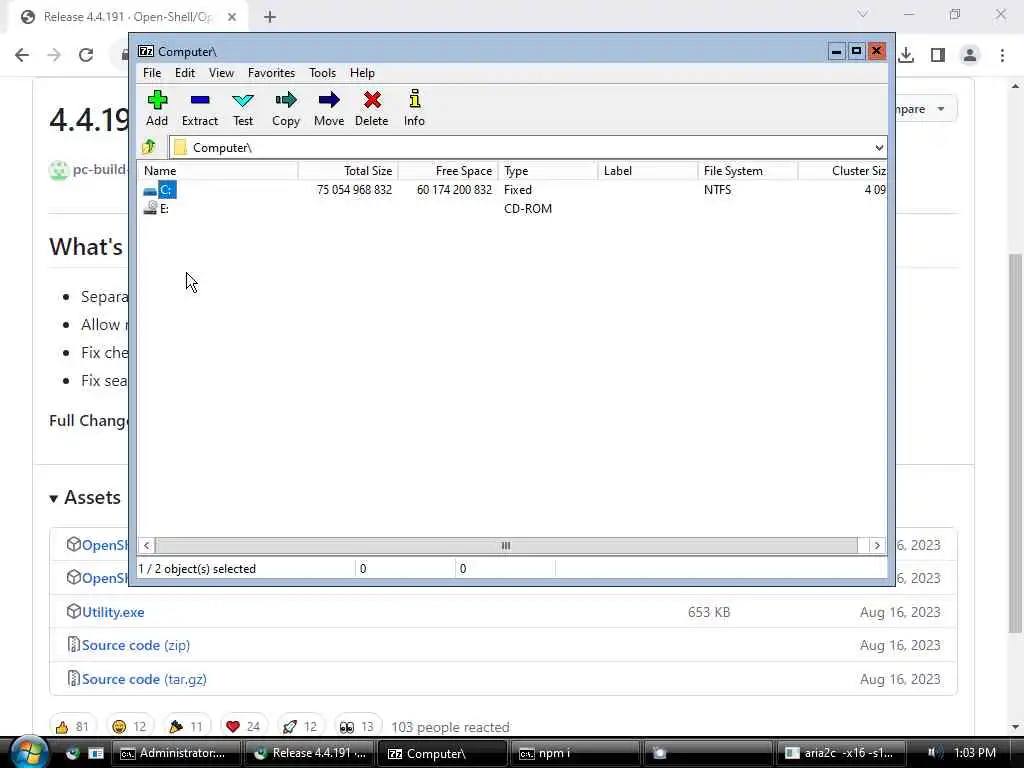
Task: Sort by Total Size column
Action: (x=348, y=170)
